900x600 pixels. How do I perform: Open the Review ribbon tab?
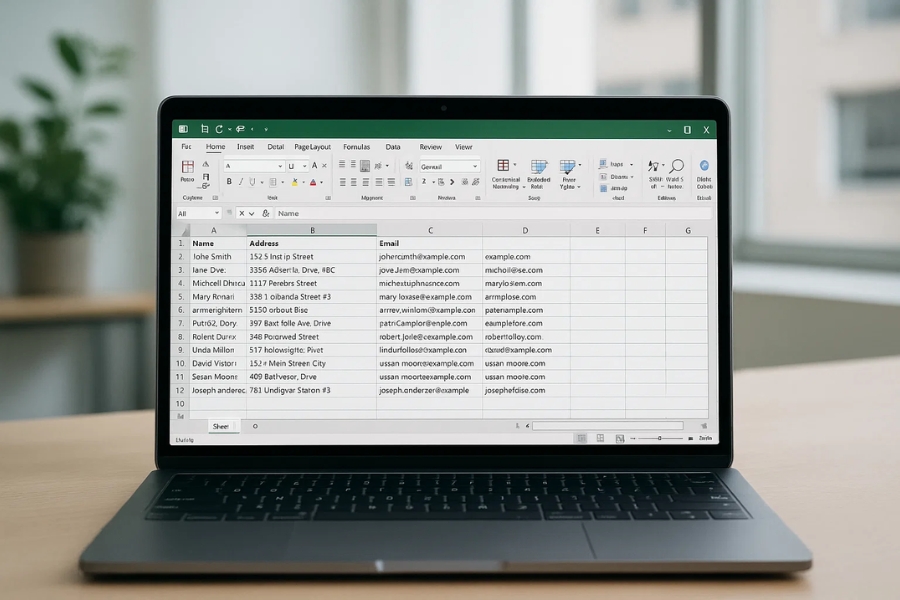(430, 146)
